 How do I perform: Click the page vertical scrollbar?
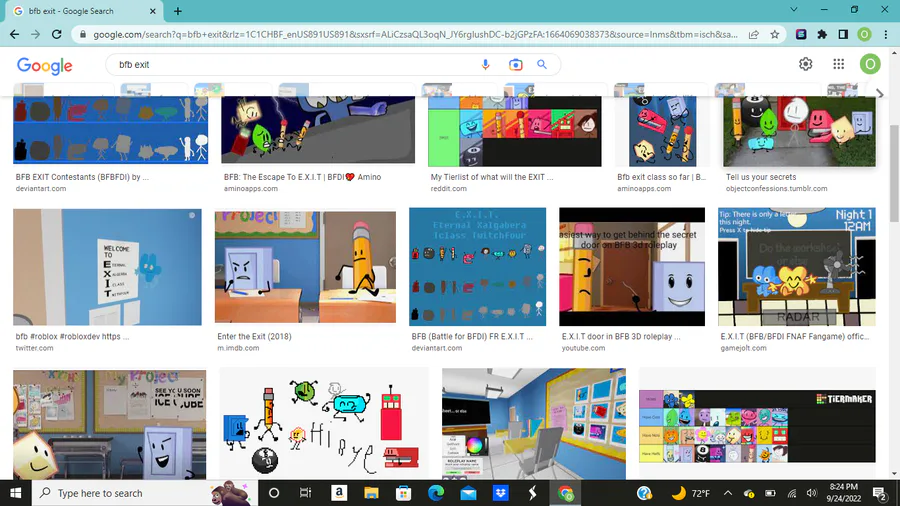894,172
